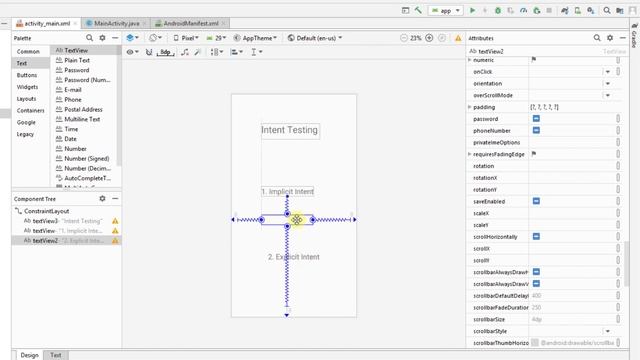The width and height of the screenshot is (640, 360).
Task: Open the API 29 version dropdown
Action: (216, 38)
